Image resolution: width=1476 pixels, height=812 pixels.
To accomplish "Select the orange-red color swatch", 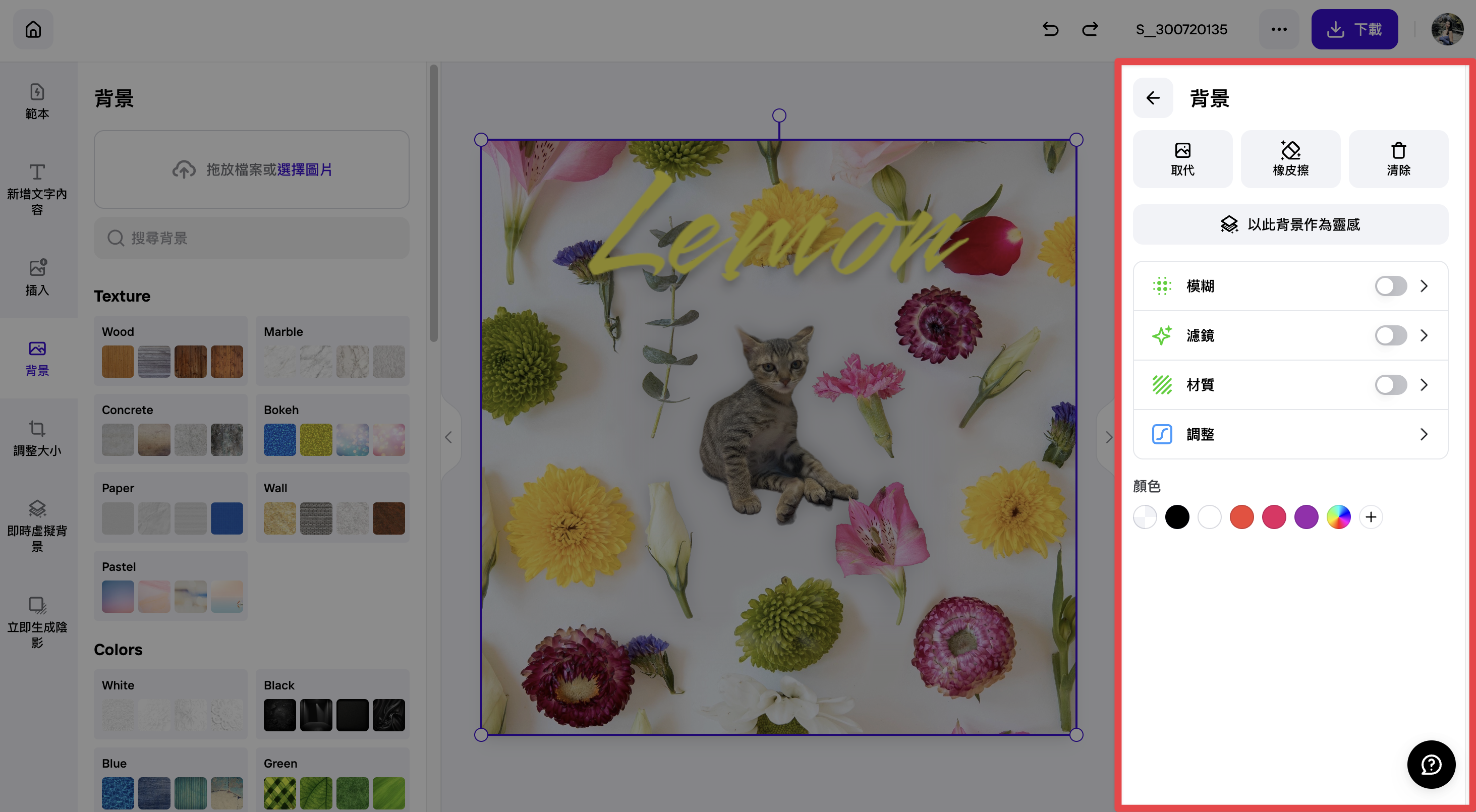I will tap(1241, 517).
